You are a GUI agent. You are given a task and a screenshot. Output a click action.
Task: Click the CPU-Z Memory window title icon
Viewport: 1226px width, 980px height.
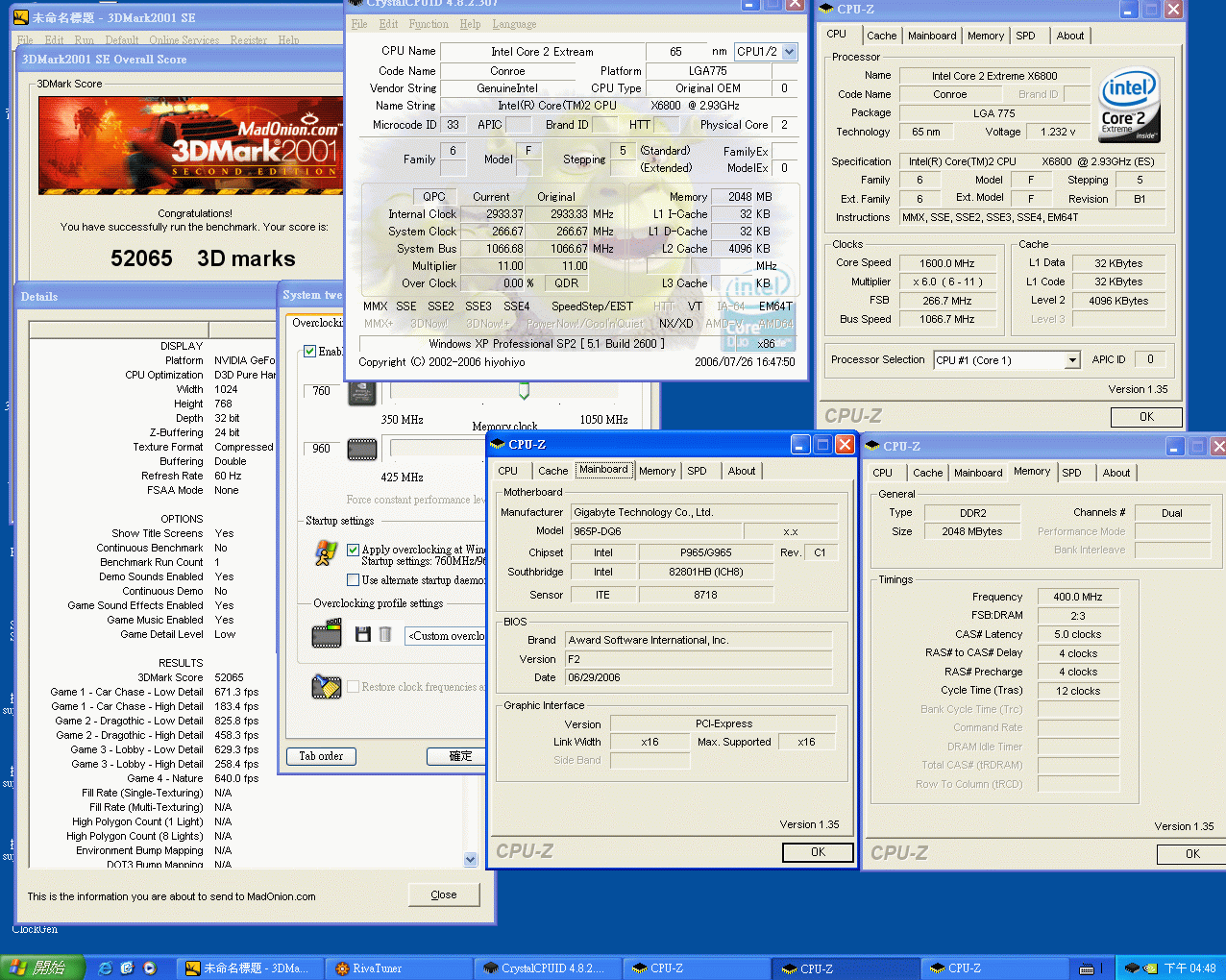click(872, 446)
